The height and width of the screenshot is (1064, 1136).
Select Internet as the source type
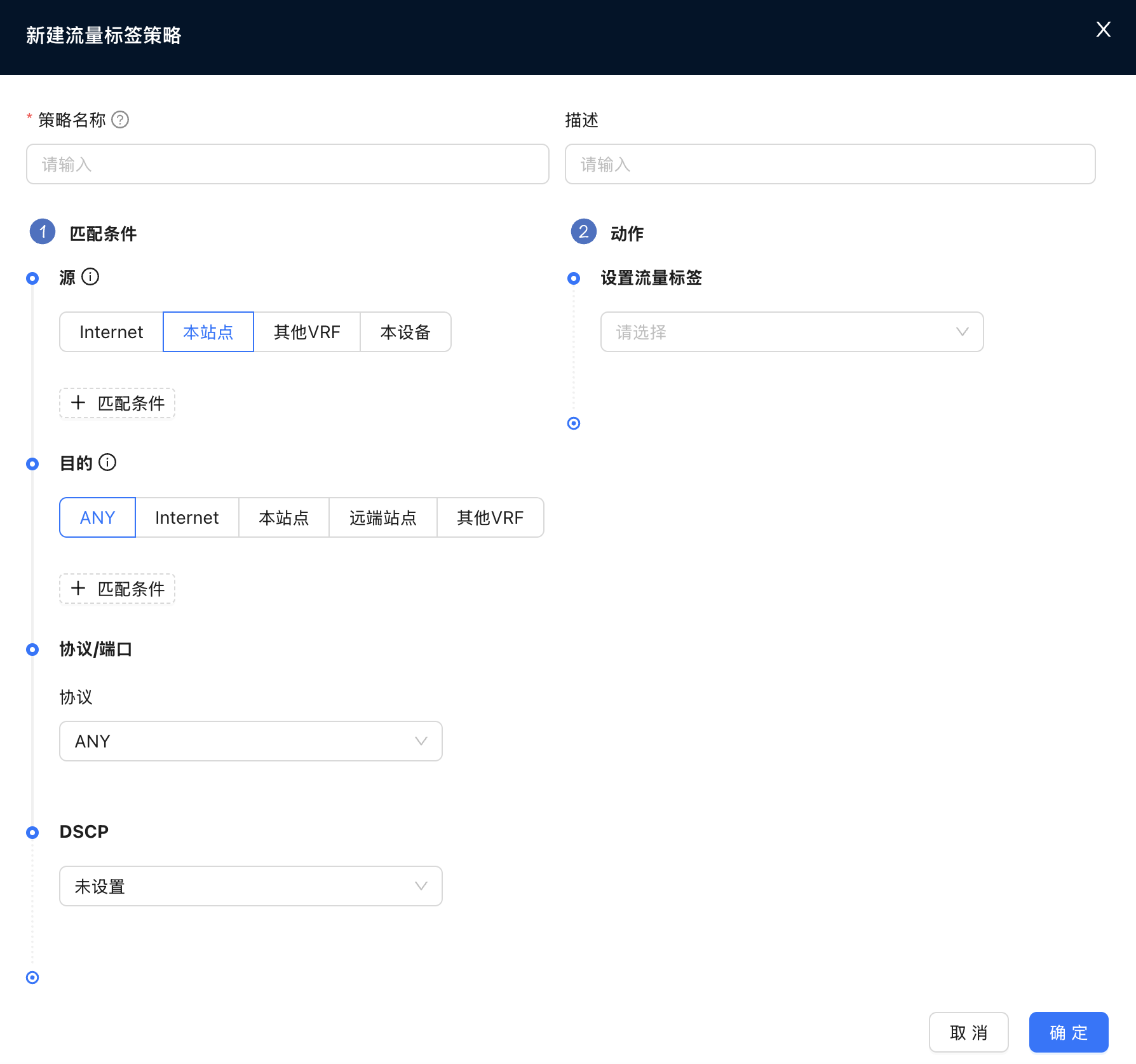(111, 332)
